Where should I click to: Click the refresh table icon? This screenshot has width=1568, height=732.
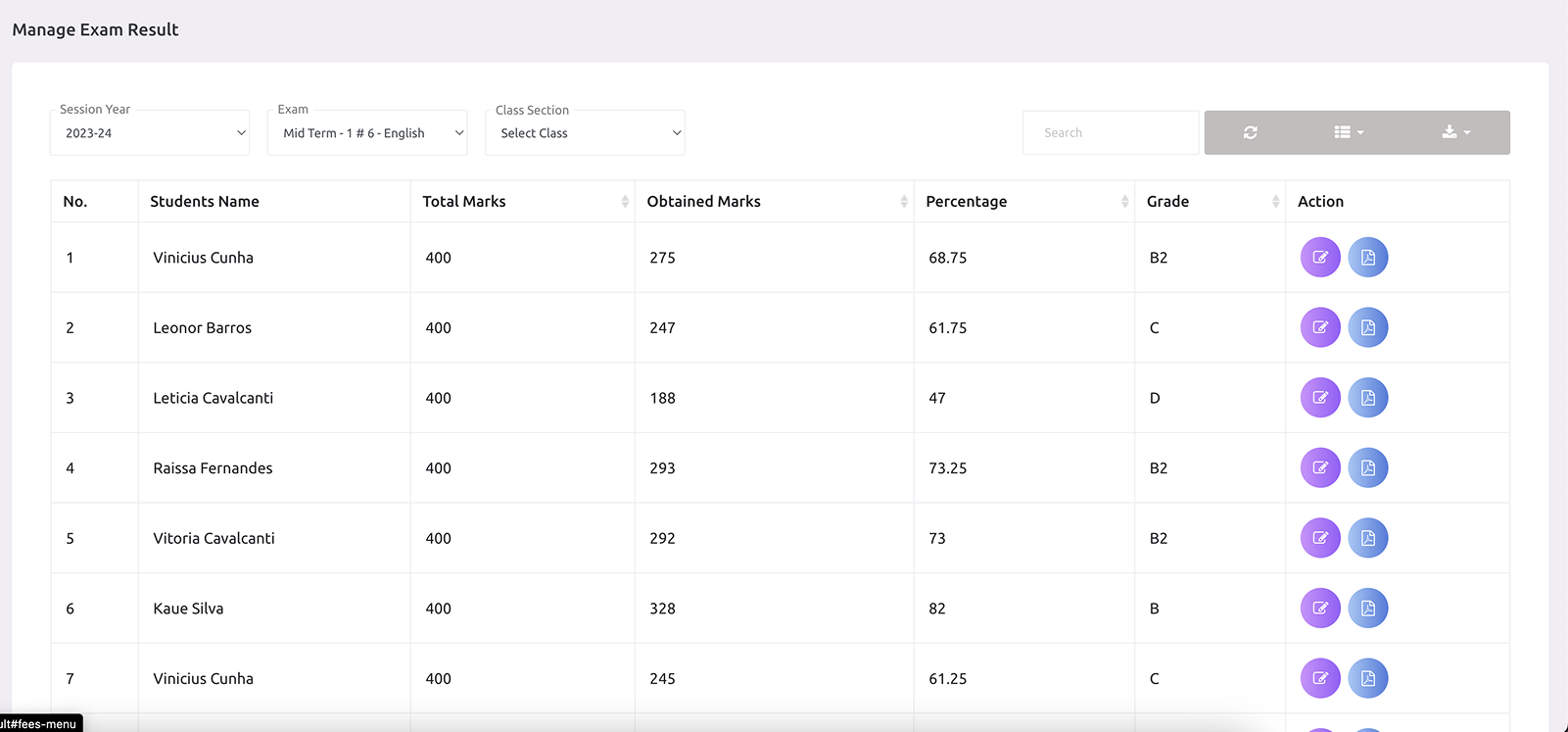(x=1250, y=132)
